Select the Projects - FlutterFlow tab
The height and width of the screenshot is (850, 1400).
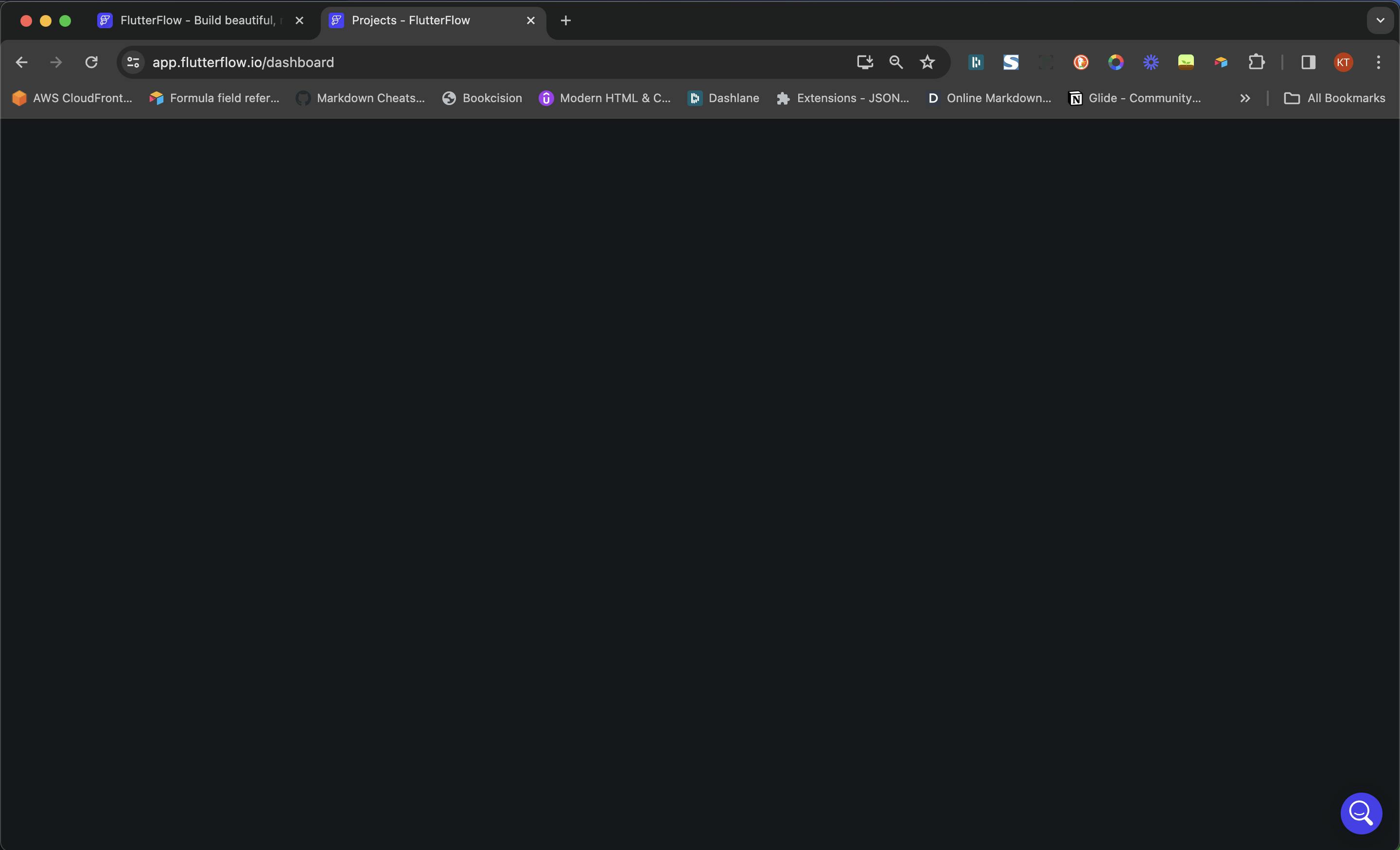410,20
